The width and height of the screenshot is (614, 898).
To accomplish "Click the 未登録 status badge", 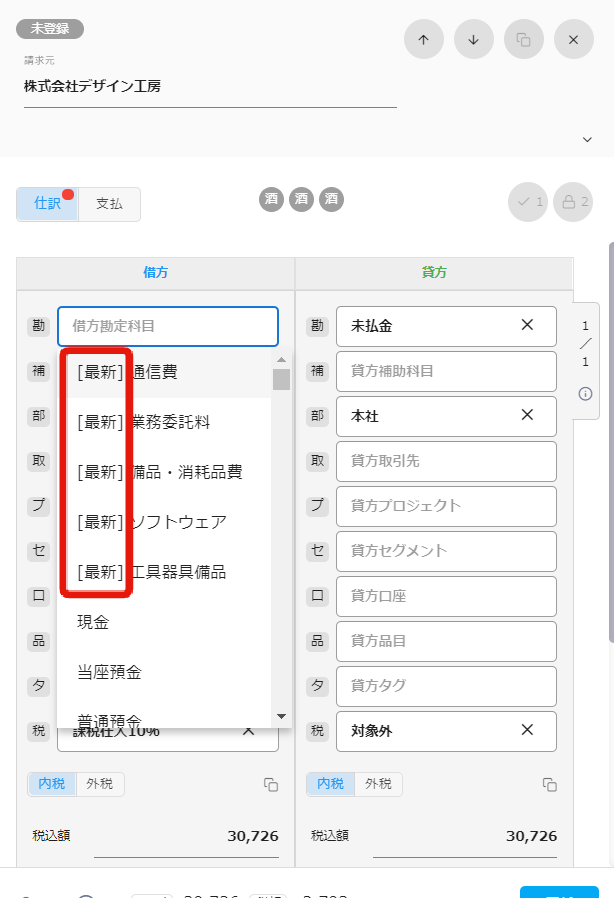I will coord(50,29).
